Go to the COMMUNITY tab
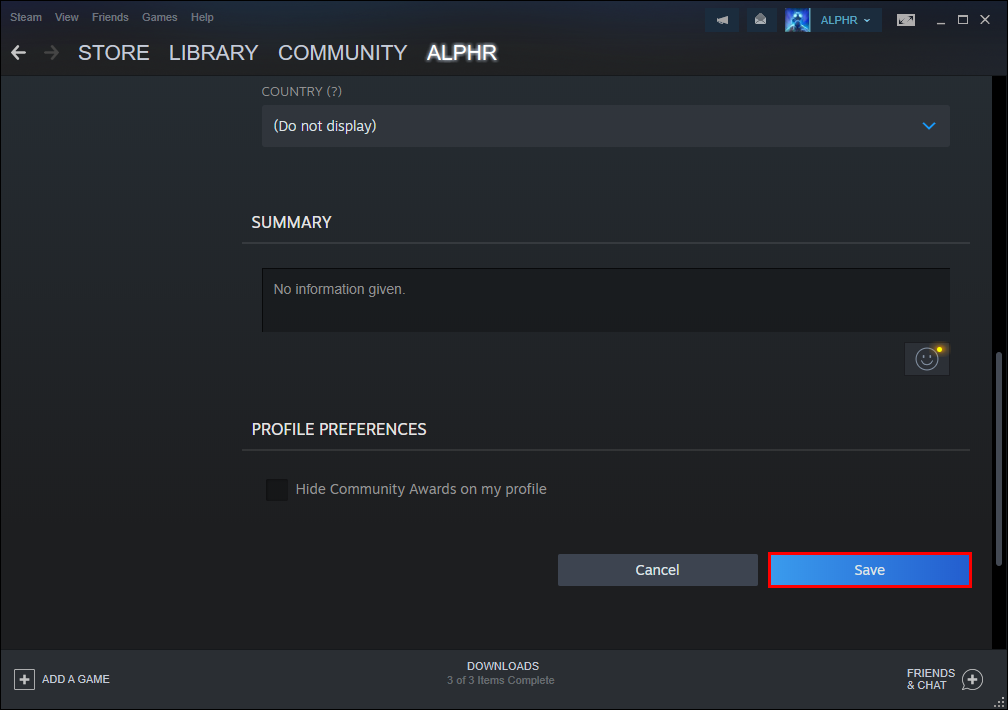 coord(343,53)
